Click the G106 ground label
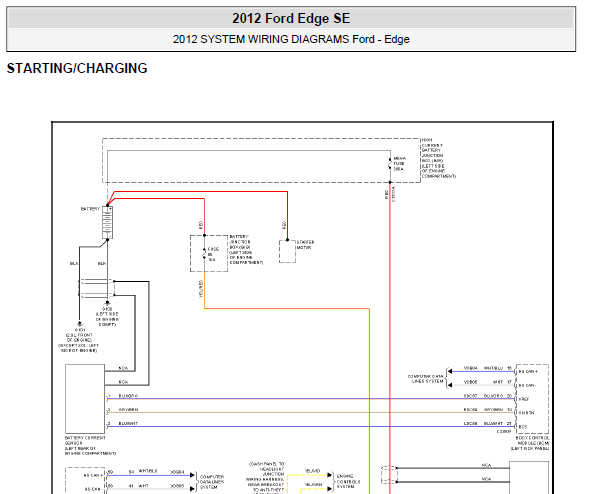Screen dimensions: 603x494 click(107, 317)
